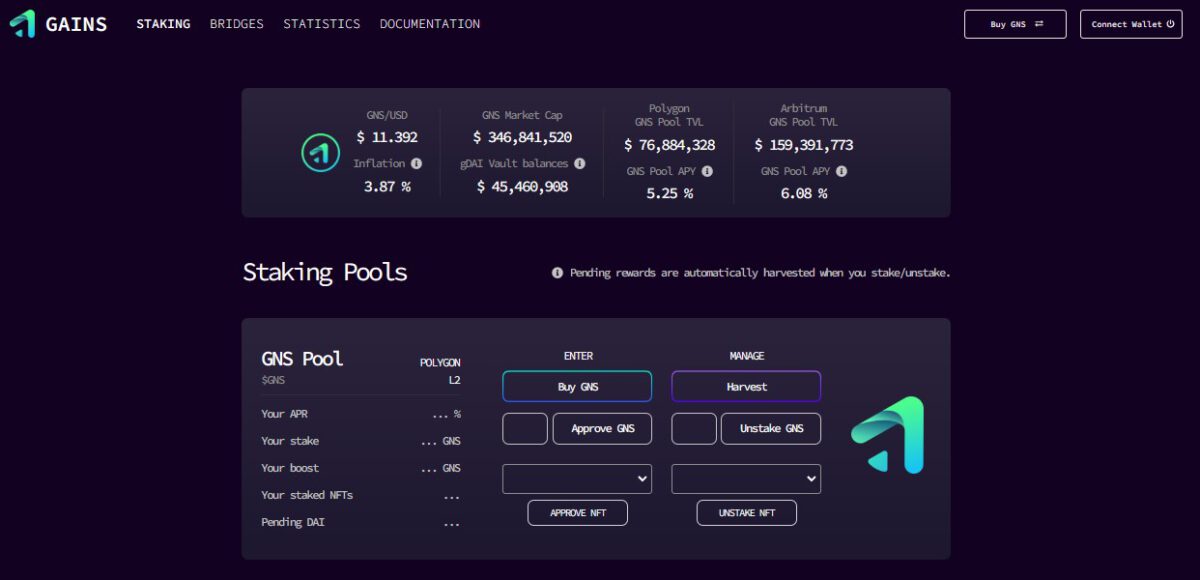Image resolution: width=1200 pixels, height=580 pixels.
Task: Open the NFT selection dropdown under ENTER
Action: click(x=577, y=478)
